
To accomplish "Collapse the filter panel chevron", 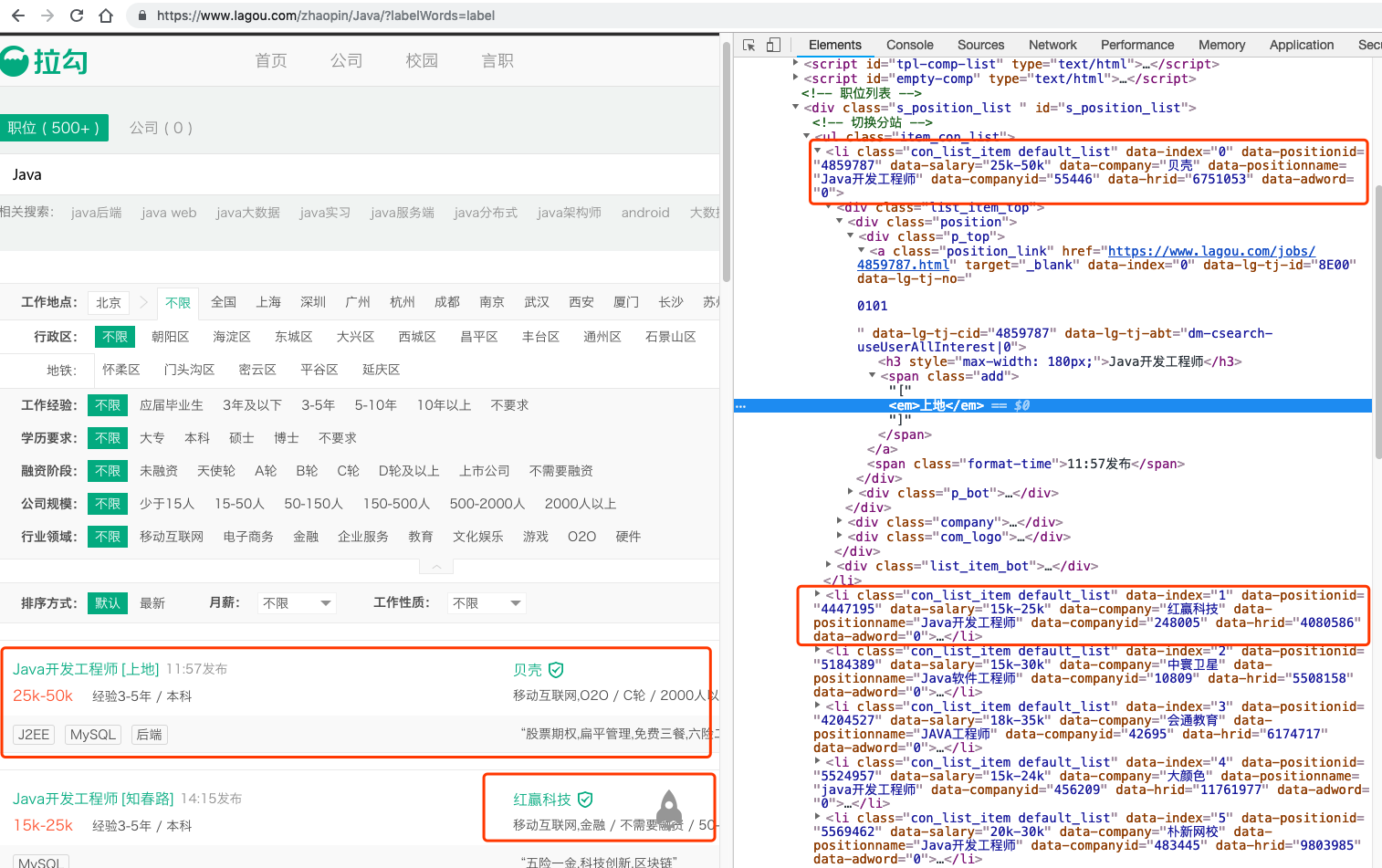I will pyautogui.click(x=436, y=567).
